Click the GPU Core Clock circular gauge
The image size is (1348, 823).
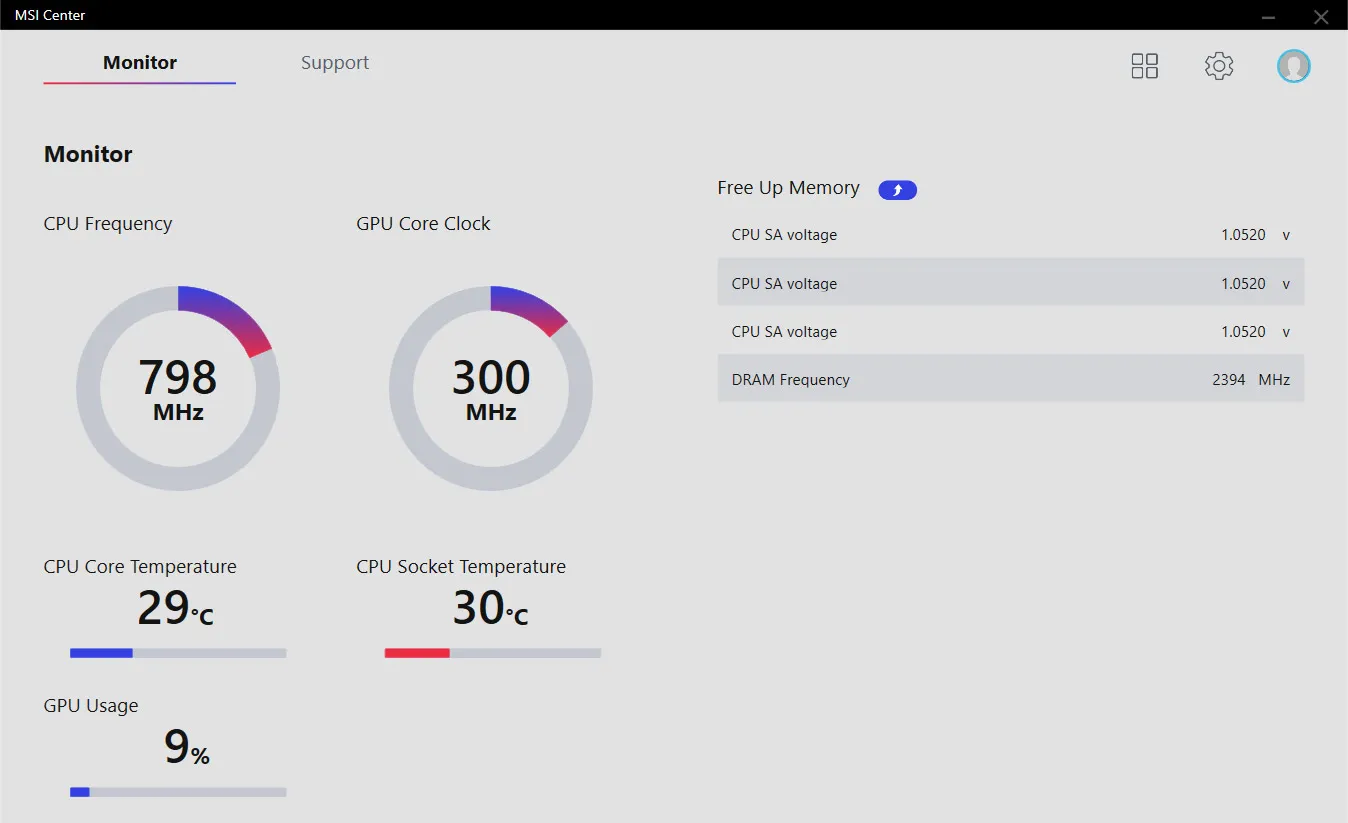coord(491,388)
